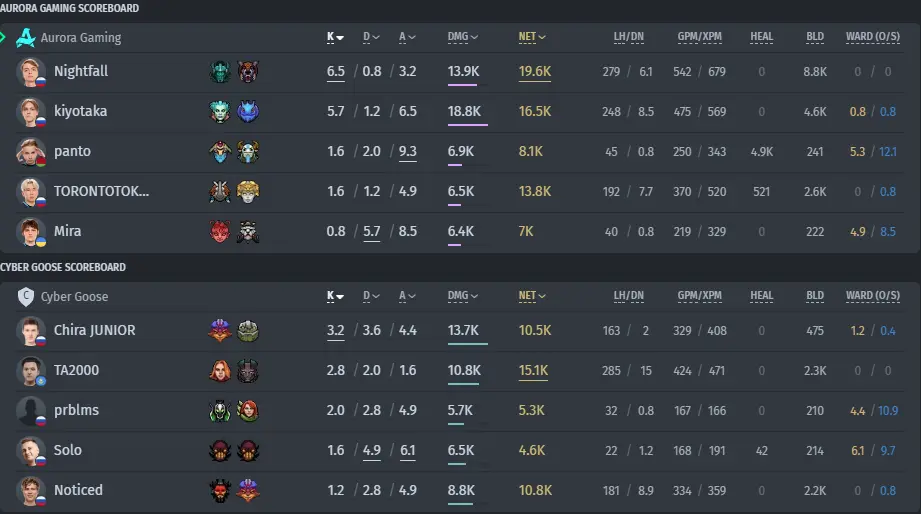Click the Cyber Goose shield logo

(25, 297)
